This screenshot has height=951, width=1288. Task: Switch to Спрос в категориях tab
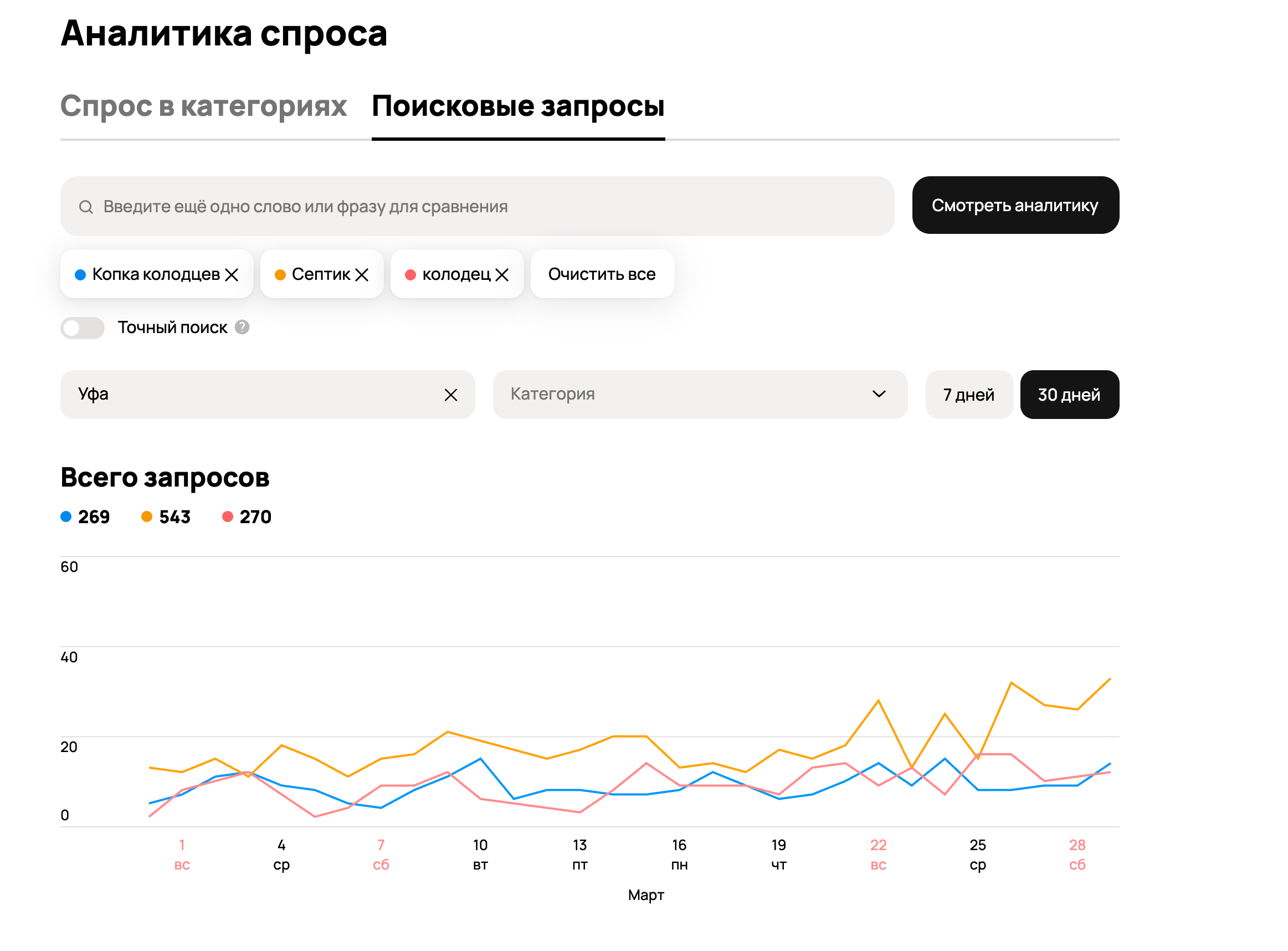(203, 106)
